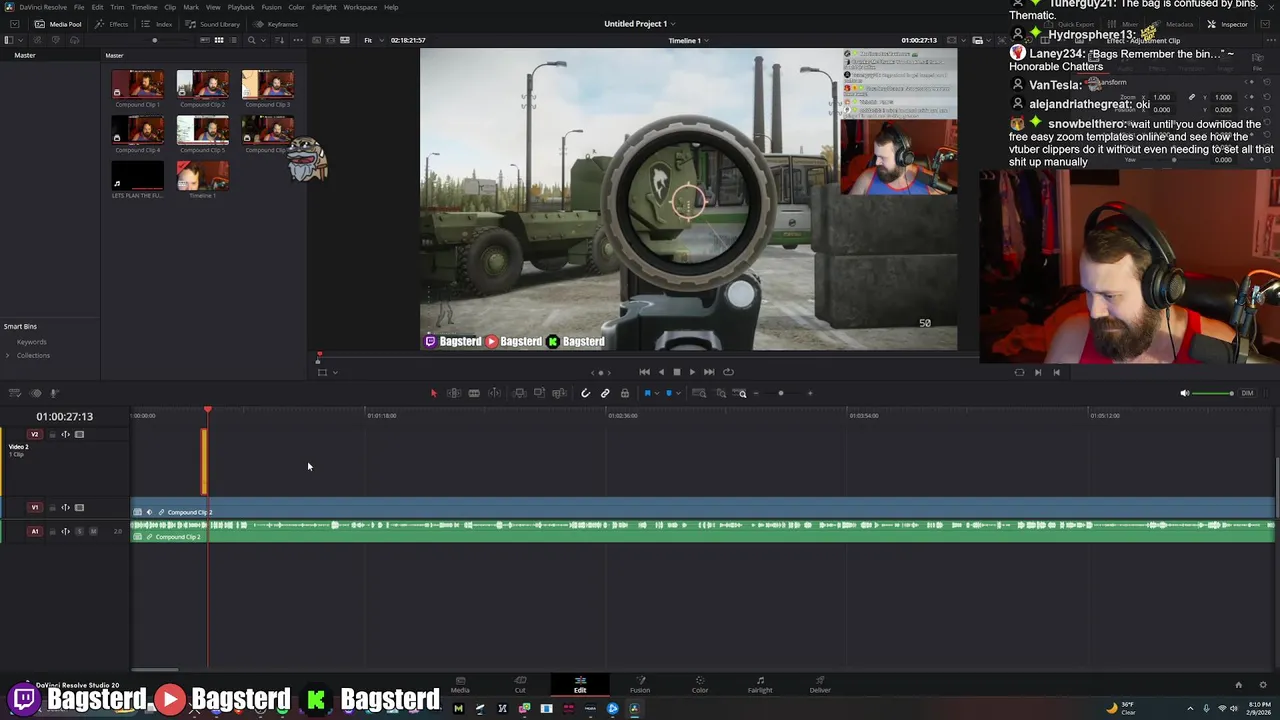
Task: Switch to the Cut page
Action: [x=520, y=684]
